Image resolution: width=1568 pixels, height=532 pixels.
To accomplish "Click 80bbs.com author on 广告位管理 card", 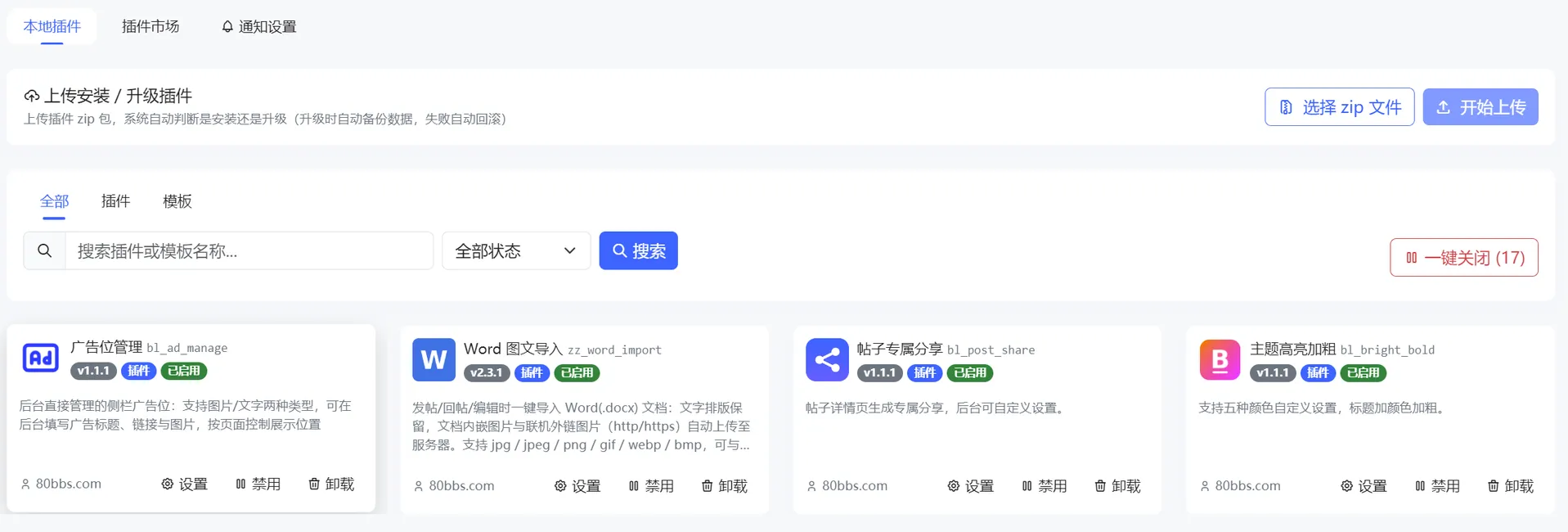I will pos(61,484).
